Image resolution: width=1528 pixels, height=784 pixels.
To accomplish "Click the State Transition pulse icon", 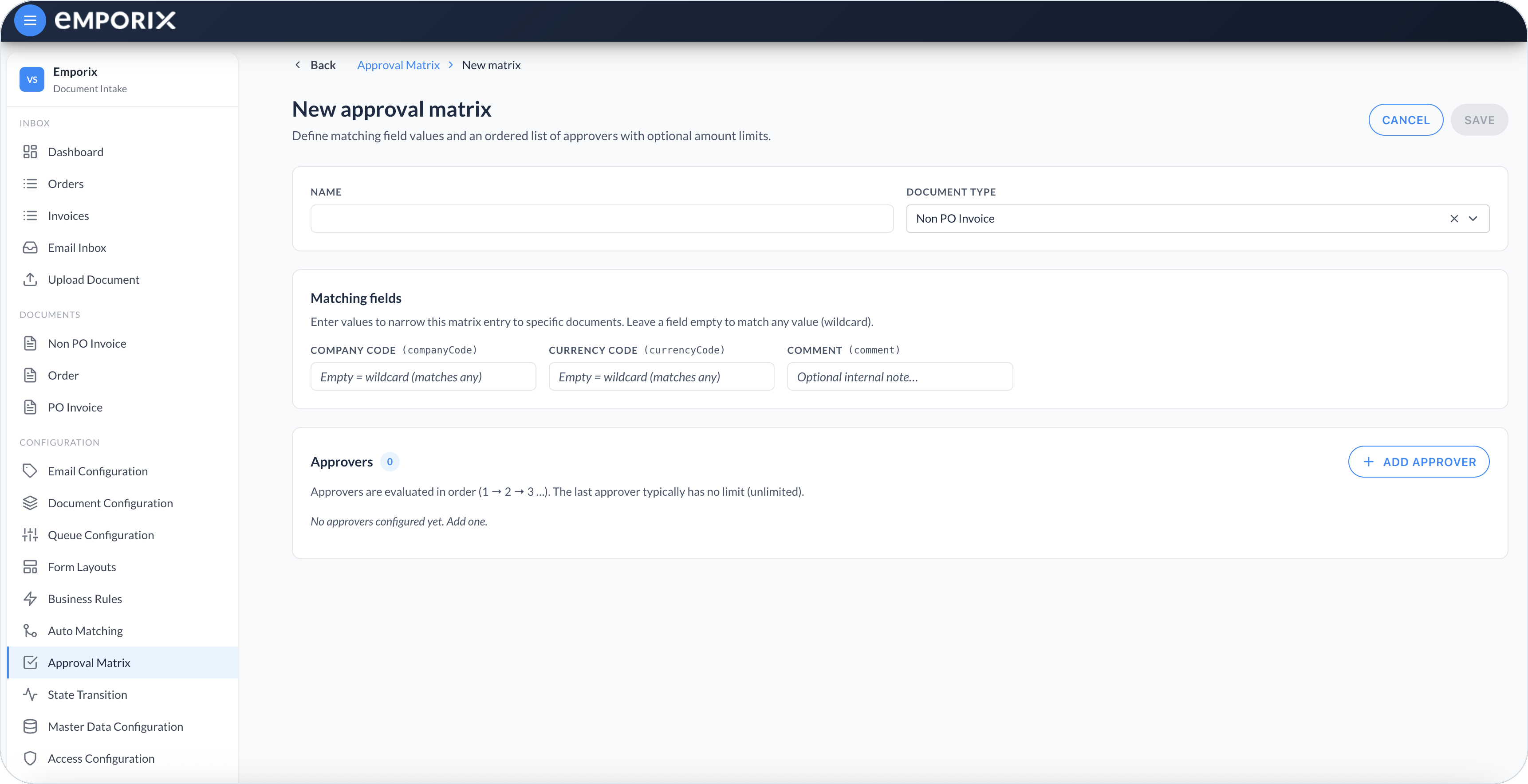I will click(30, 694).
